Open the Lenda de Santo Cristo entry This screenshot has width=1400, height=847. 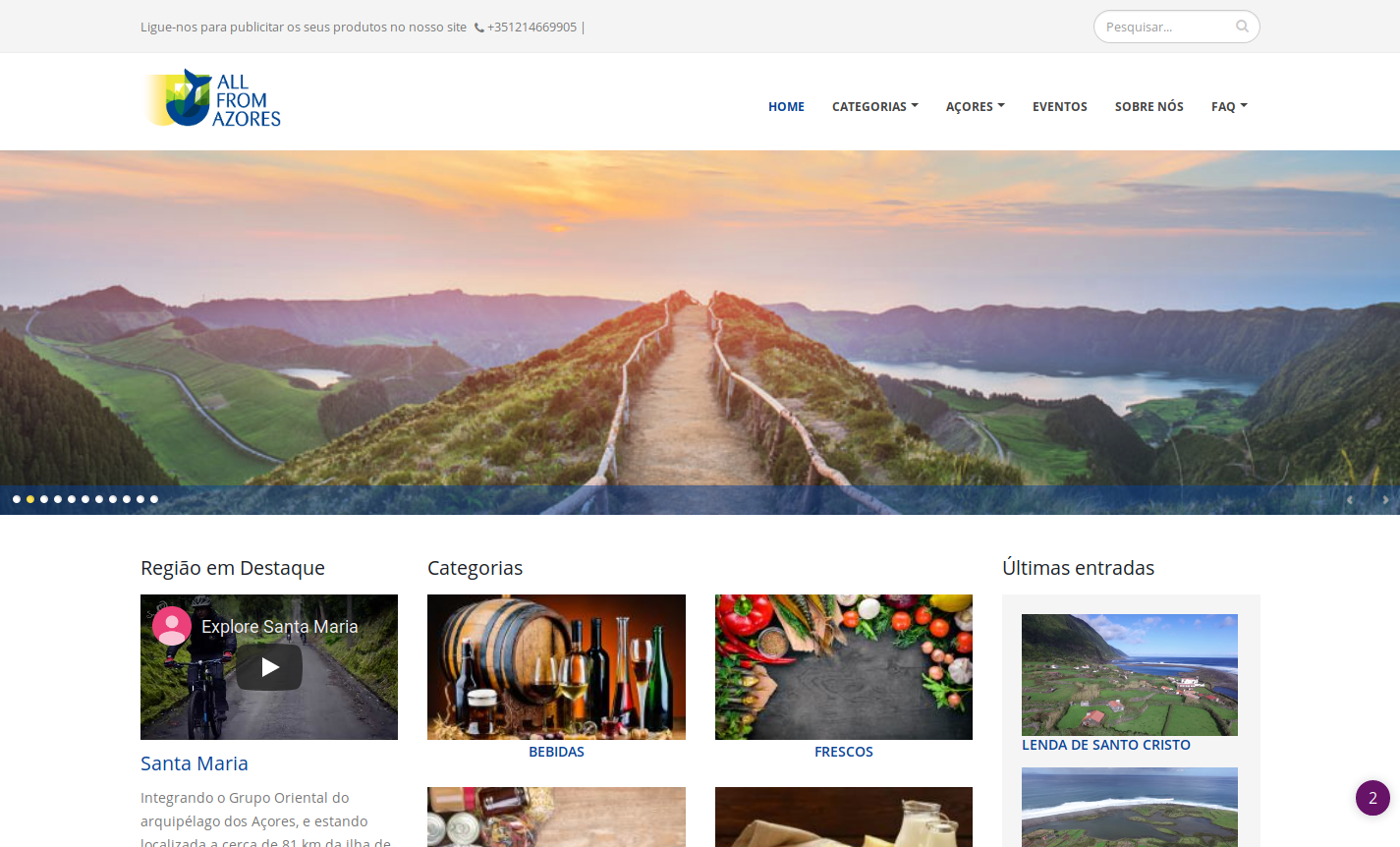click(x=1106, y=745)
